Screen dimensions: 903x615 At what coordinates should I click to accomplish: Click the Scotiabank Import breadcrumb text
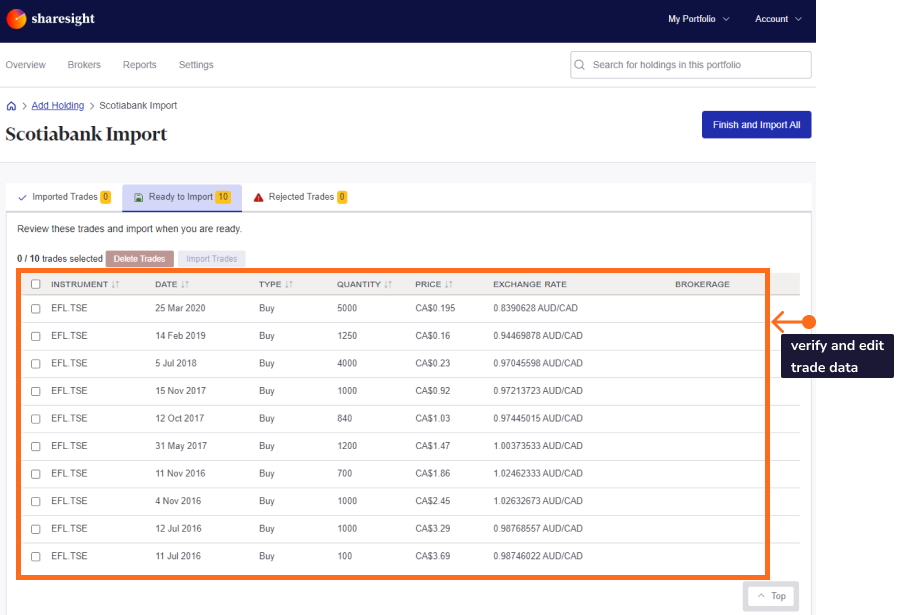pyautogui.click(x=138, y=105)
